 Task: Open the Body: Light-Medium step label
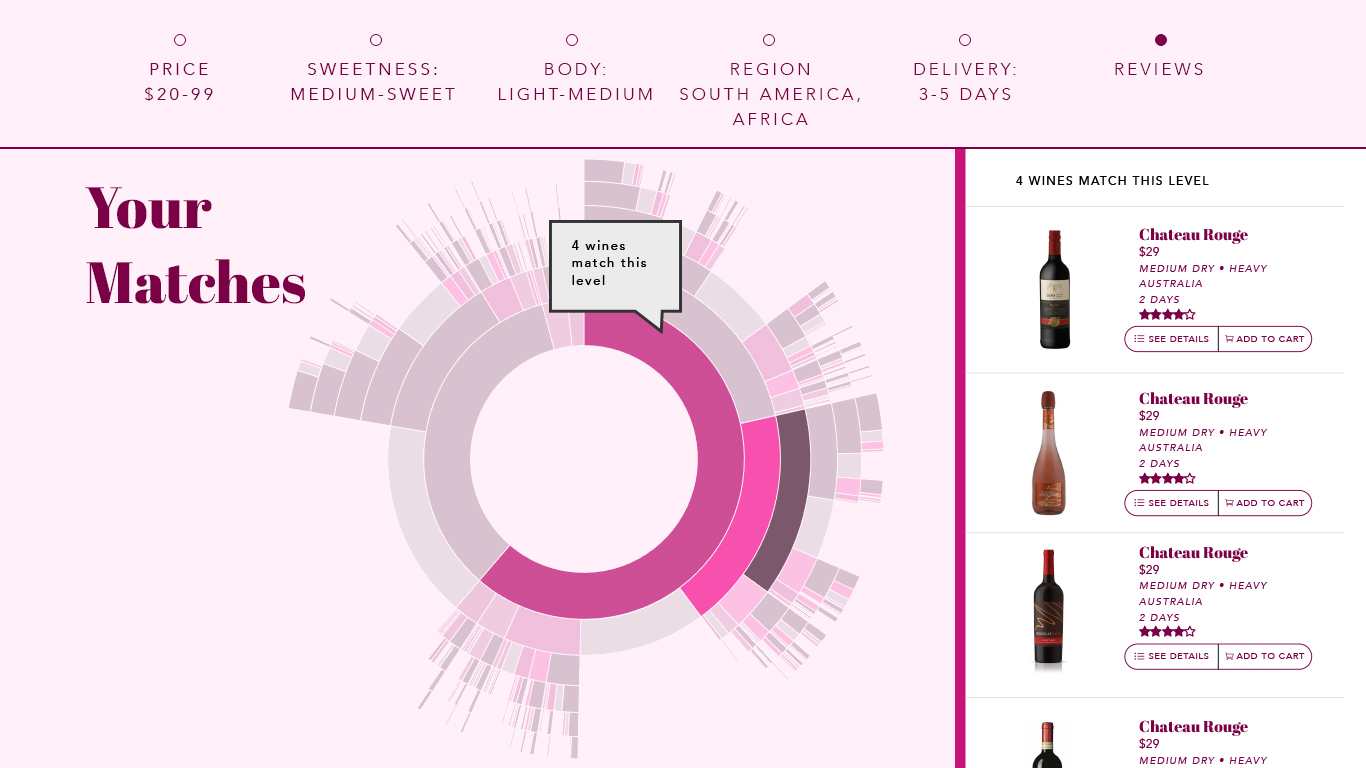pos(576,82)
